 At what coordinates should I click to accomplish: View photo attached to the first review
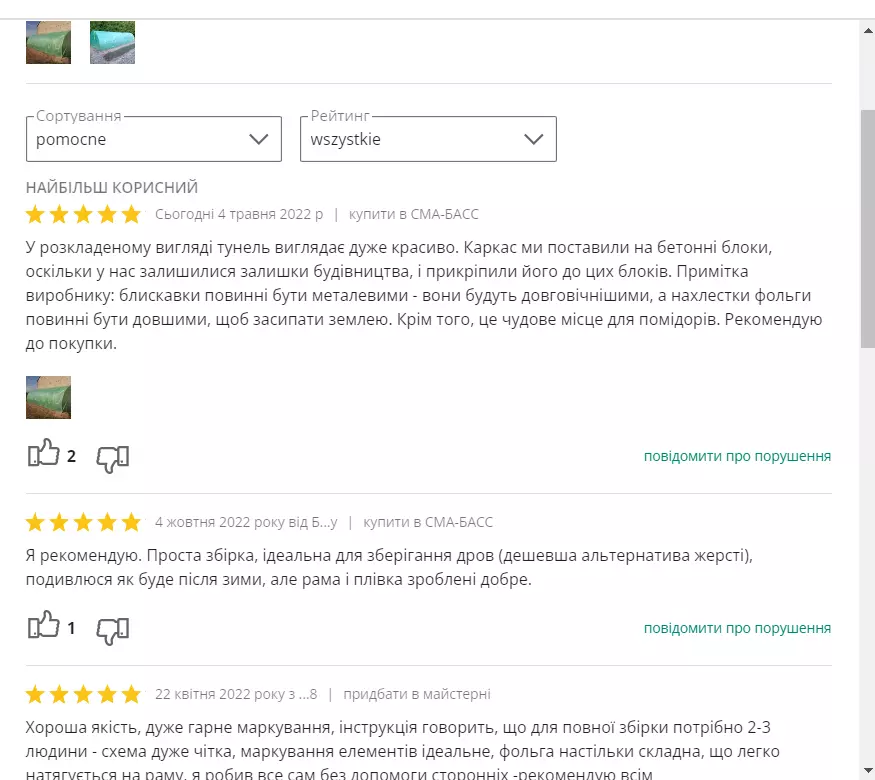click(x=49, y=397)
